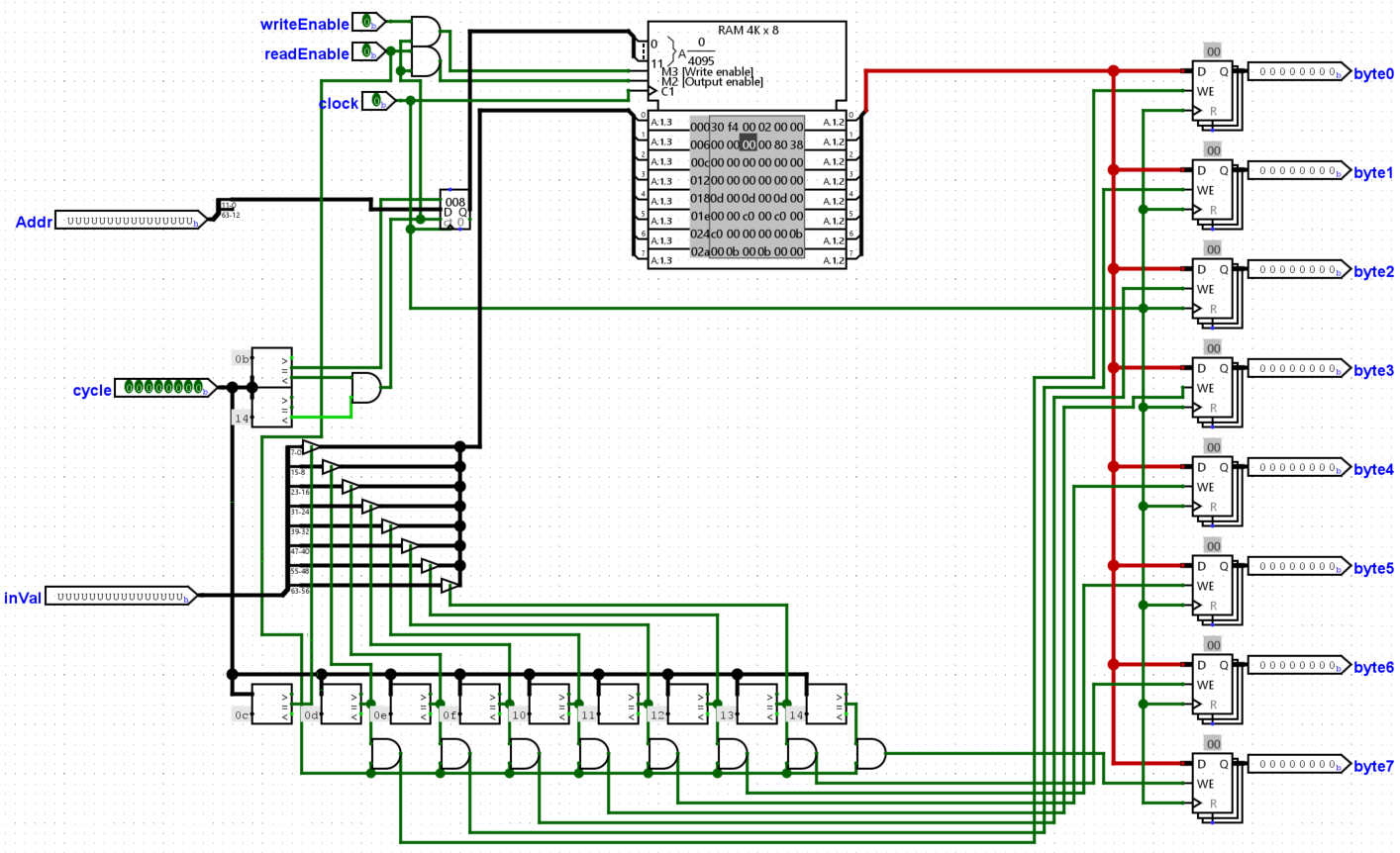Click RAM memory row address 02a
Screen dimensions: 1400x853
click(x=699, y=251)
